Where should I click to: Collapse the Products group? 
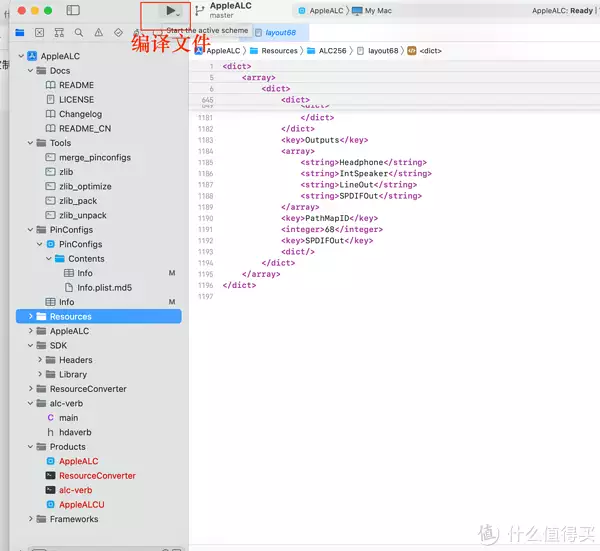pyautogui.click(x=30, y=447)
